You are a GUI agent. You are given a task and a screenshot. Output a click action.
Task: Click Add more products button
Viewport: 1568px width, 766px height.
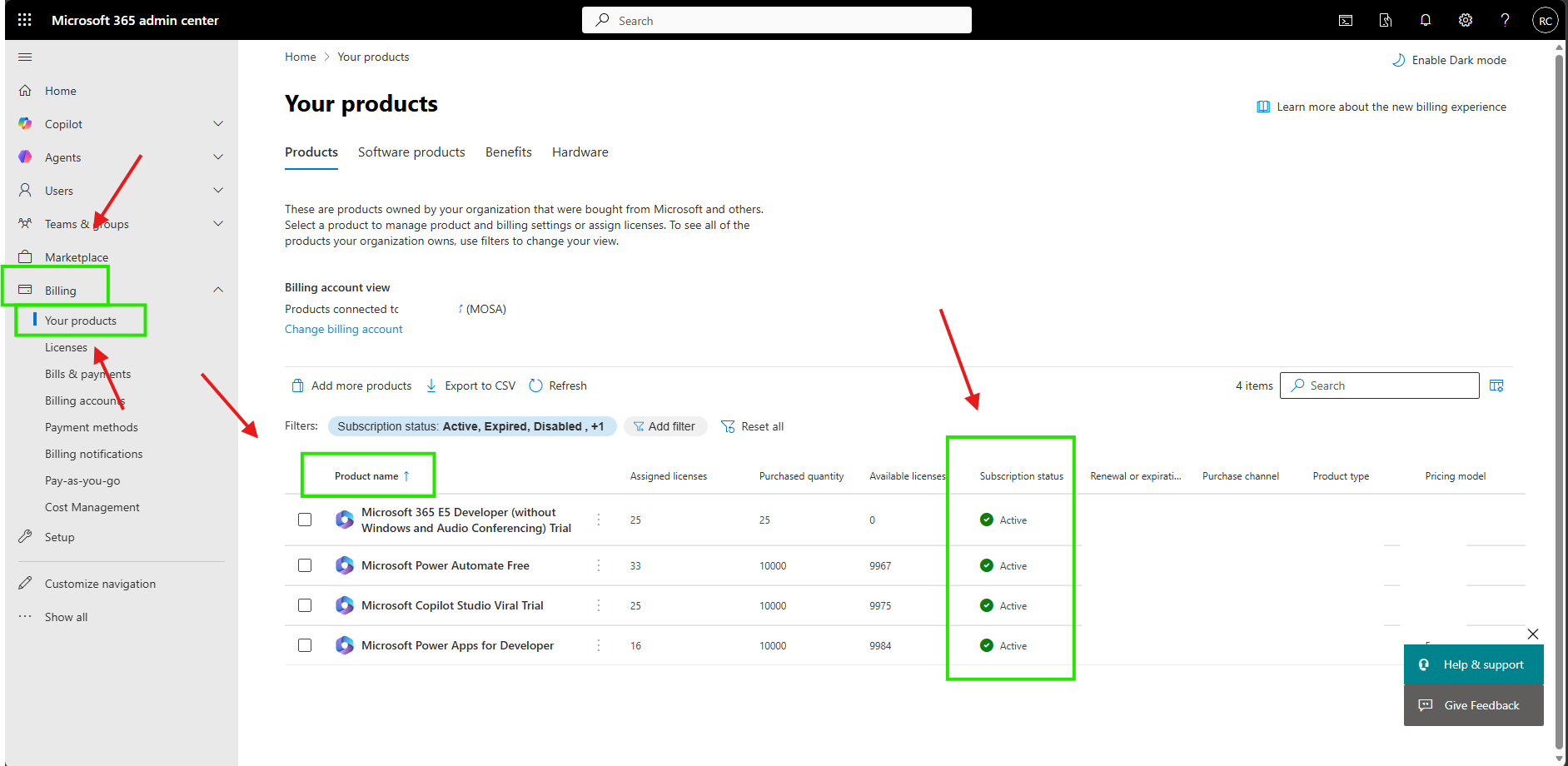351,385
